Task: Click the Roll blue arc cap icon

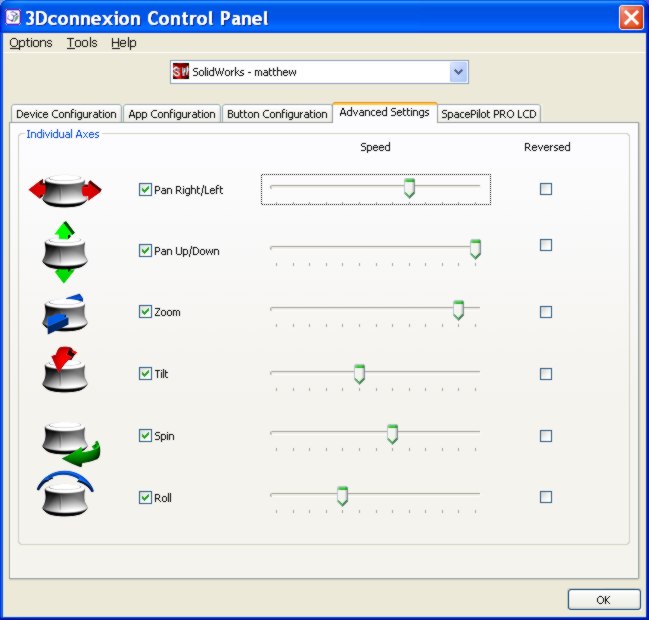Action: (65, 493)
